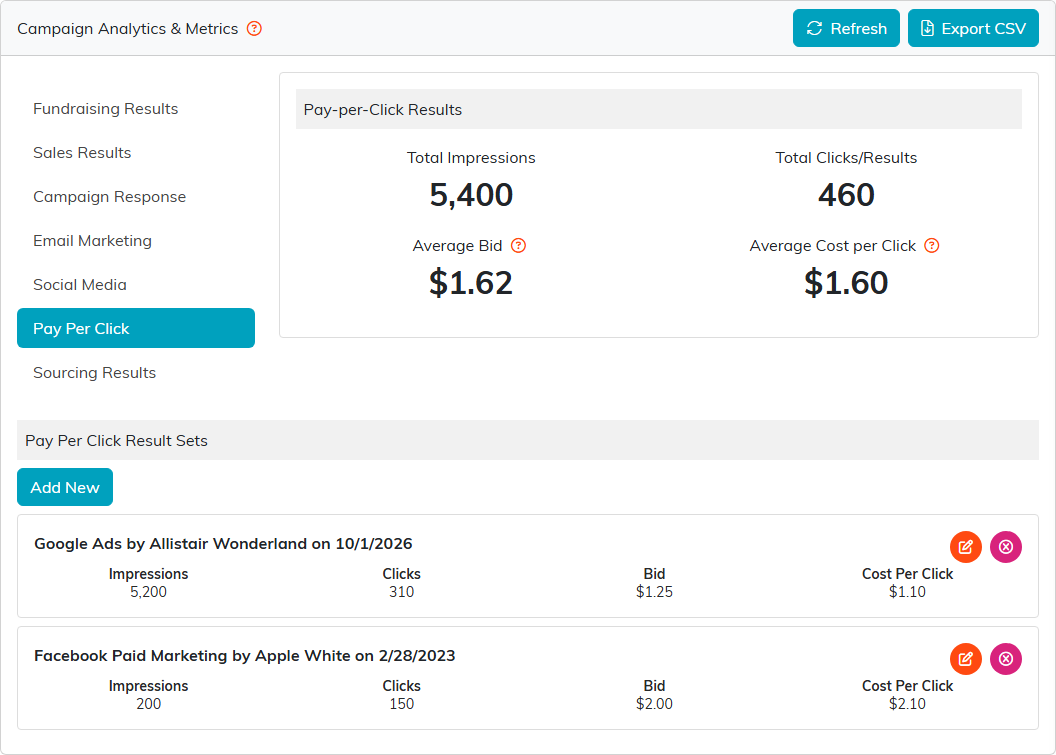
Task: Click the Average Bid value $1.62
Action: tap(471, 283)
